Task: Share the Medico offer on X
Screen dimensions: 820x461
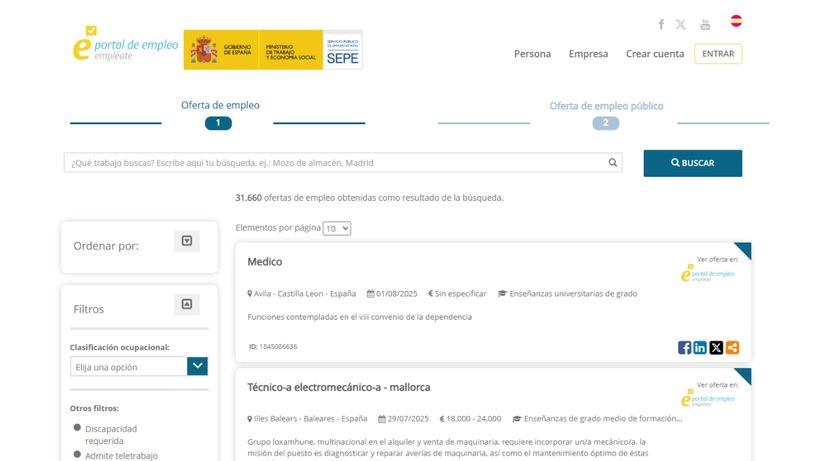Action: (716, 348)
